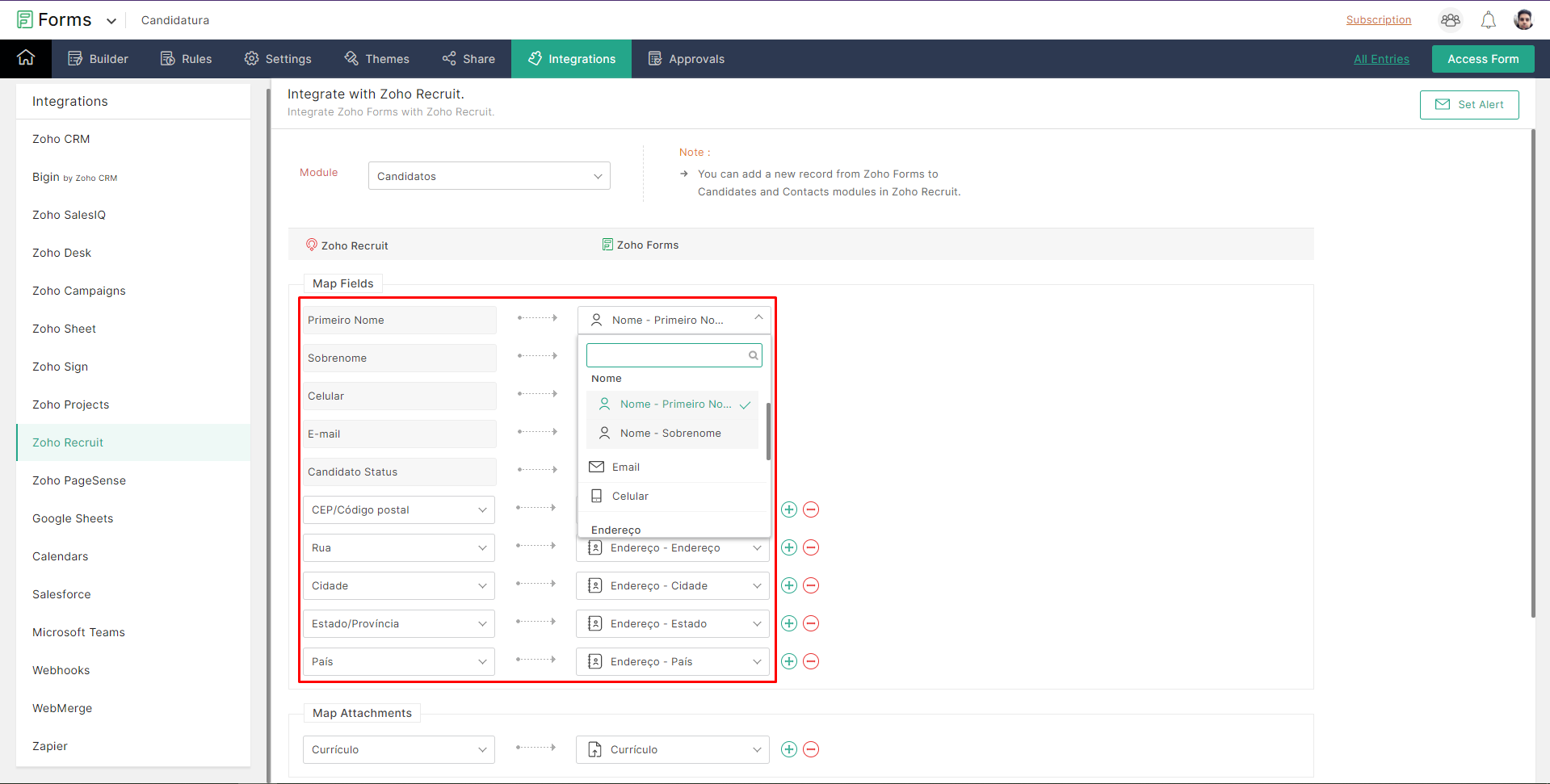Expand the Forms app switcher chevron

pyautogui.click(x=111, y=21)
